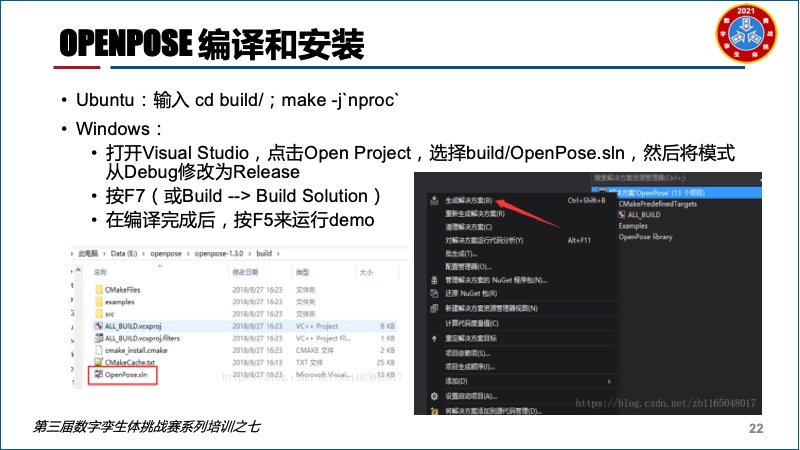Click the Retarget solution up-arrow icon
Viewport: 800px width, 450px height.
point(434,338)
